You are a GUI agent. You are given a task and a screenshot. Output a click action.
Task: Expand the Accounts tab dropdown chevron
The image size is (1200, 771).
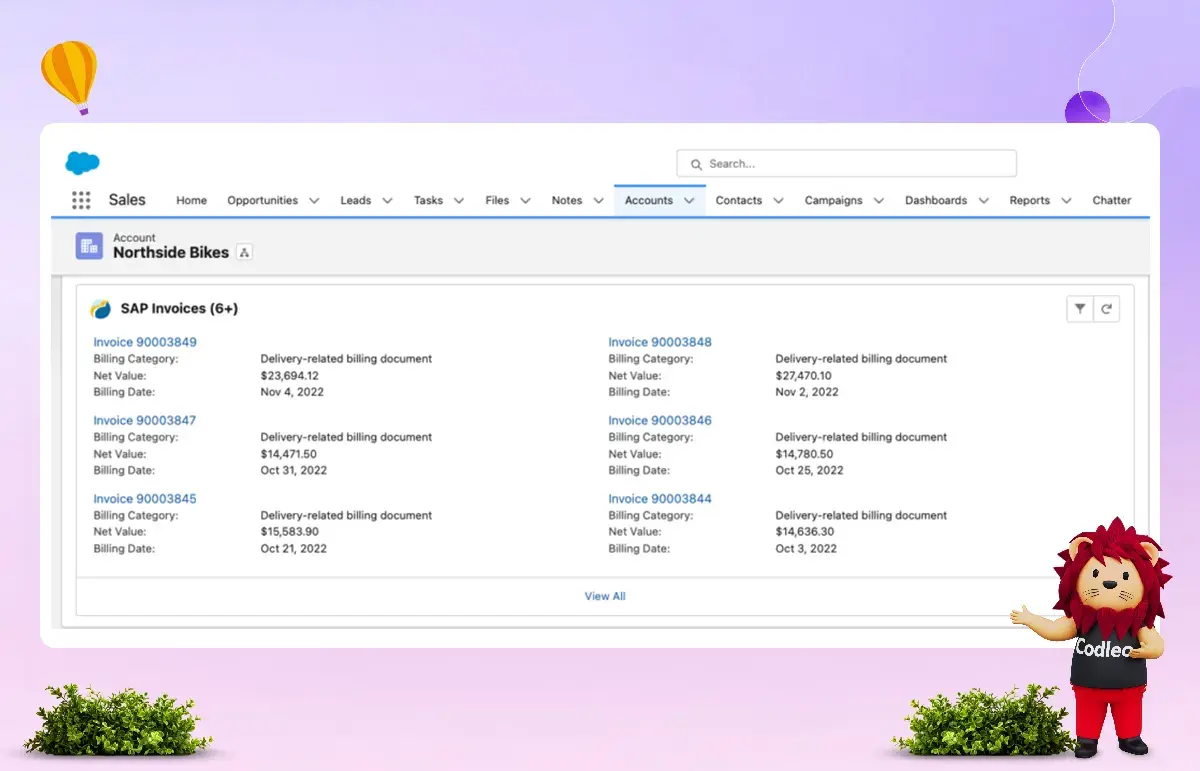pyautogui.click(x=689, y=201)
